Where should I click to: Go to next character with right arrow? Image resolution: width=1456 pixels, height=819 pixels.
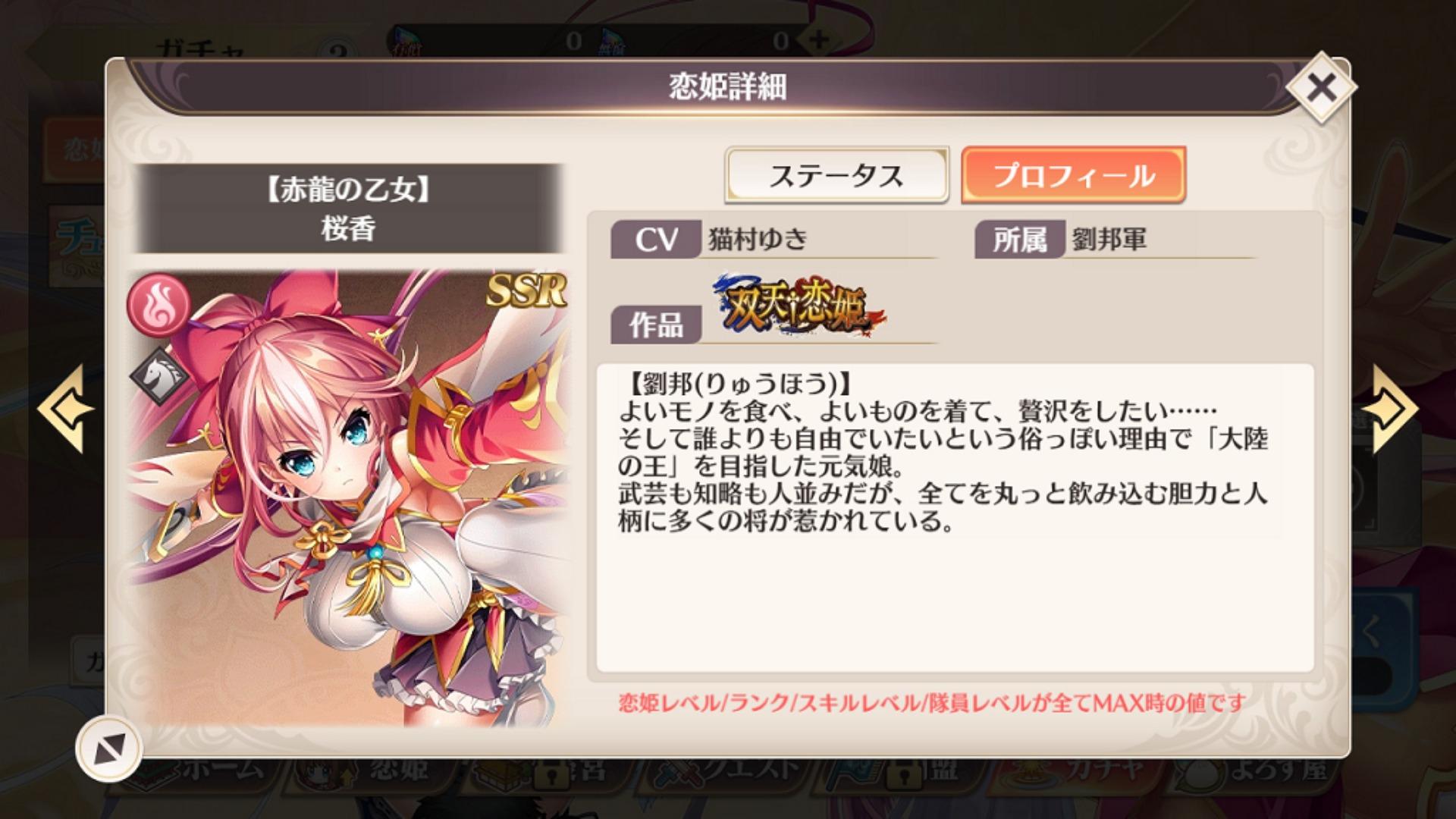[1389, 409]
